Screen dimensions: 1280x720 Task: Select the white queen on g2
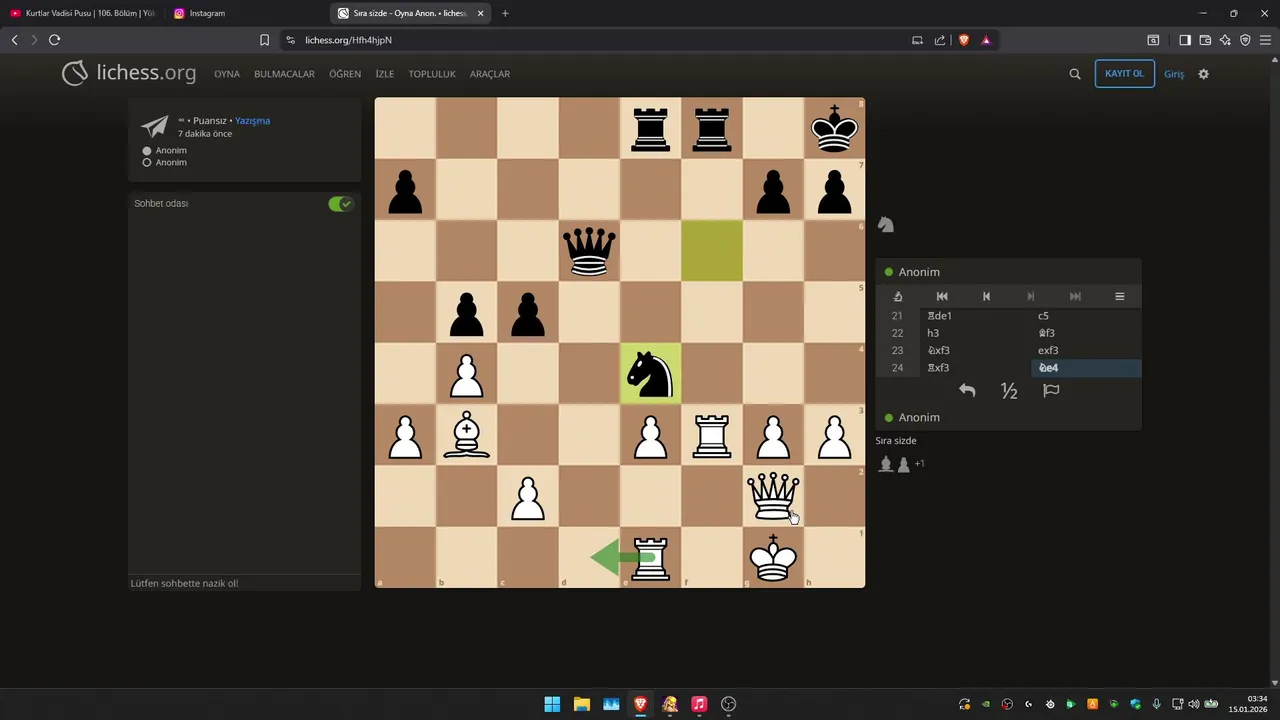(773, 497)
